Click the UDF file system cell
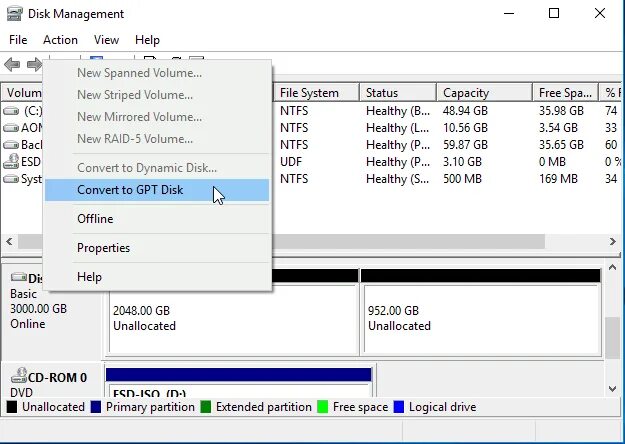Viewport: 625px width, 444px height. 291,162
